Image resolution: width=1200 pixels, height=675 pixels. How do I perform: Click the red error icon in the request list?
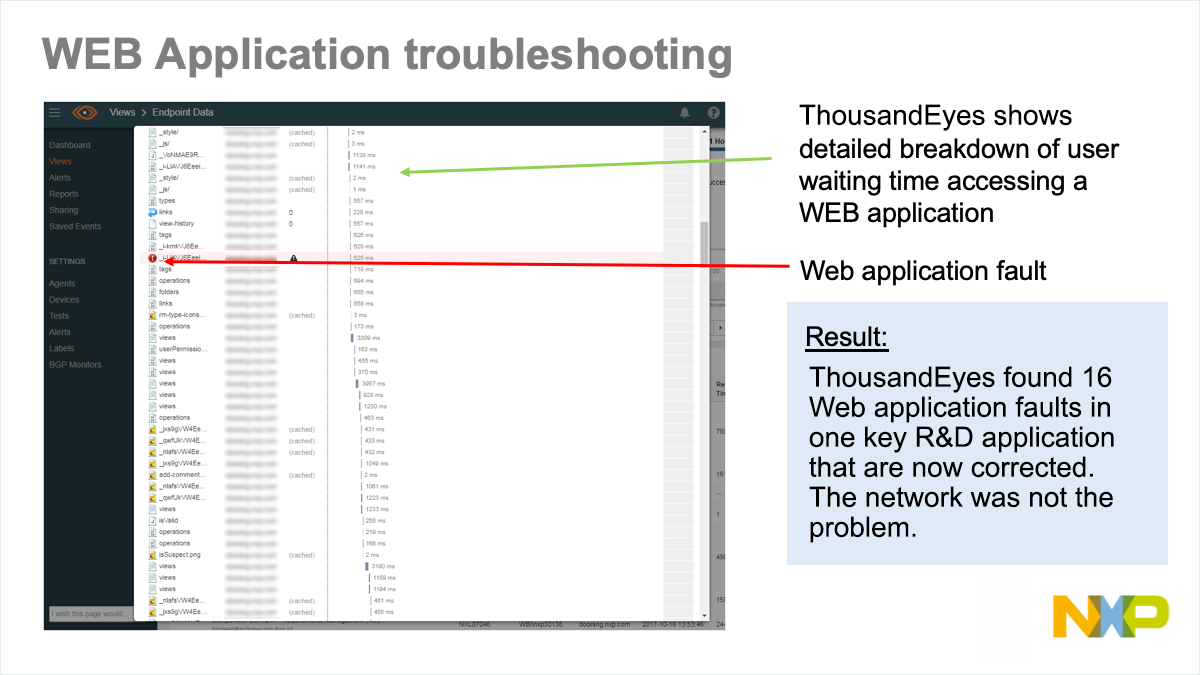tap(152, 258)
